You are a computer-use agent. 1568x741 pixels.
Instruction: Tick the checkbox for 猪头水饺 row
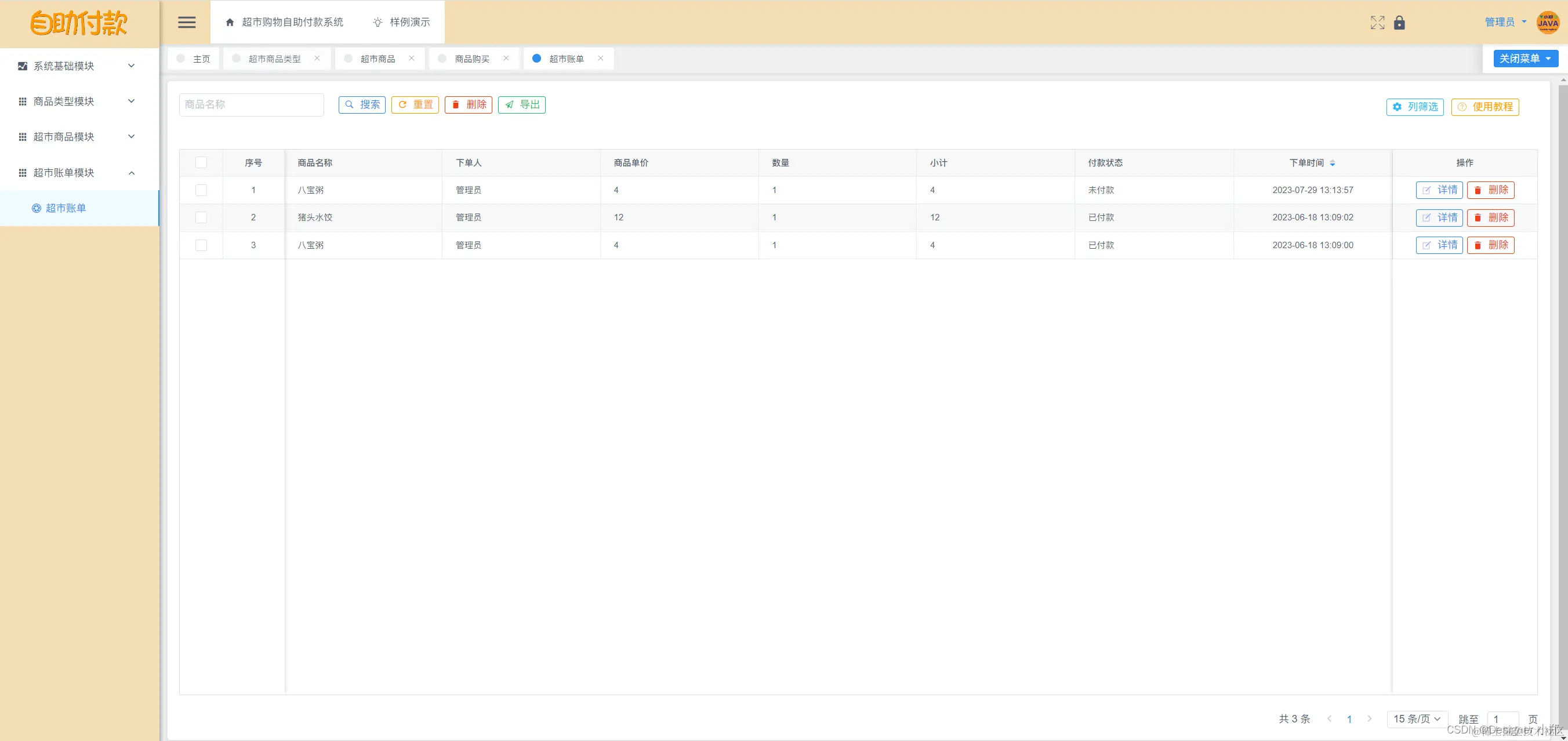201,217
